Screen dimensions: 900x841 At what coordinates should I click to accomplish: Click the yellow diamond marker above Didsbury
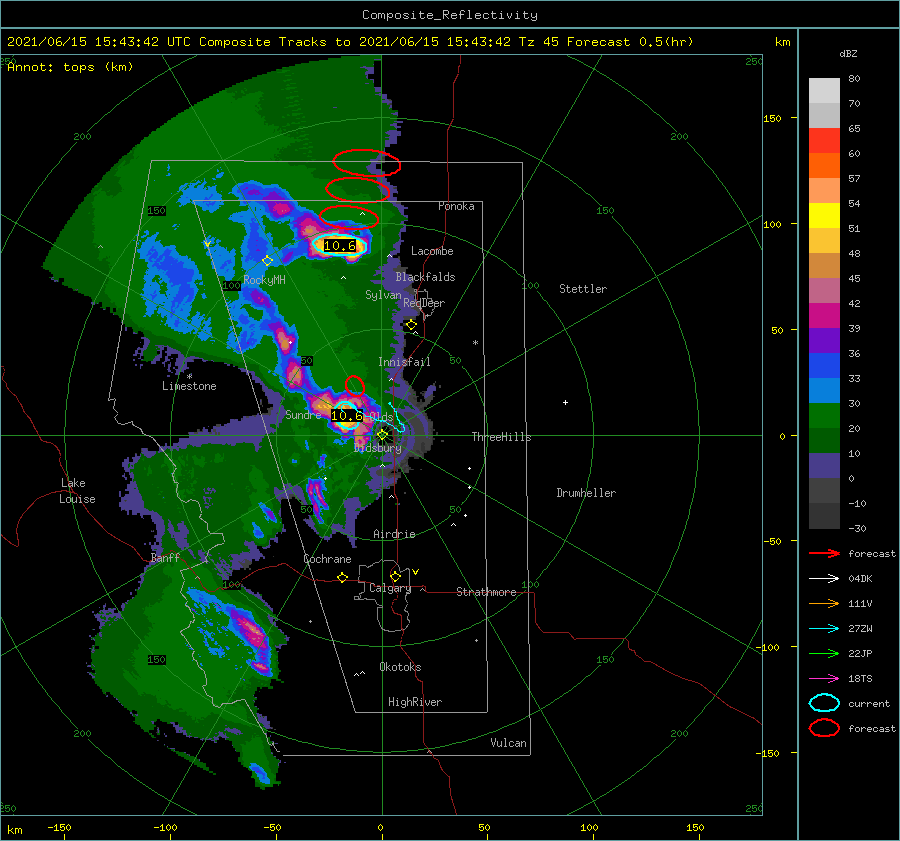(382, 435)
